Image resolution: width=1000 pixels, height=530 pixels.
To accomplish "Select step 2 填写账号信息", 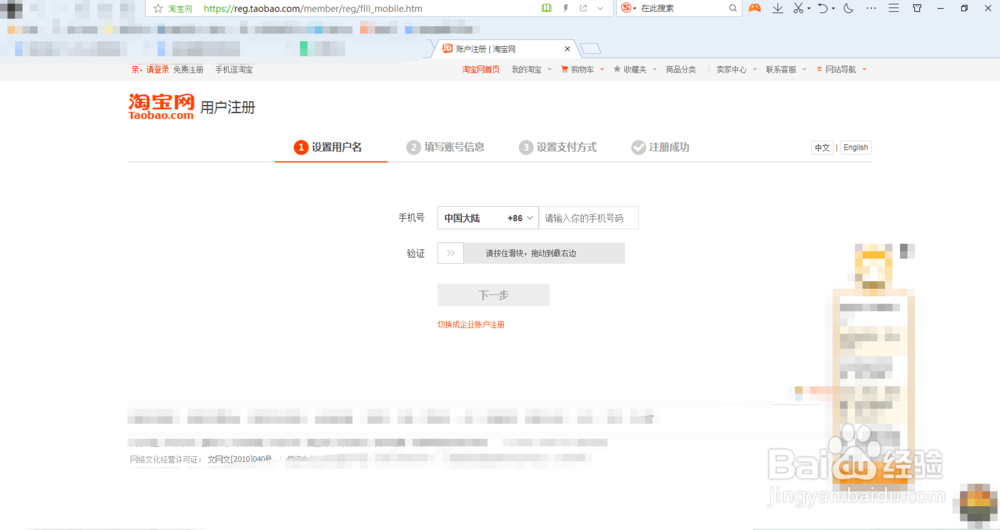I will (445, 147).
